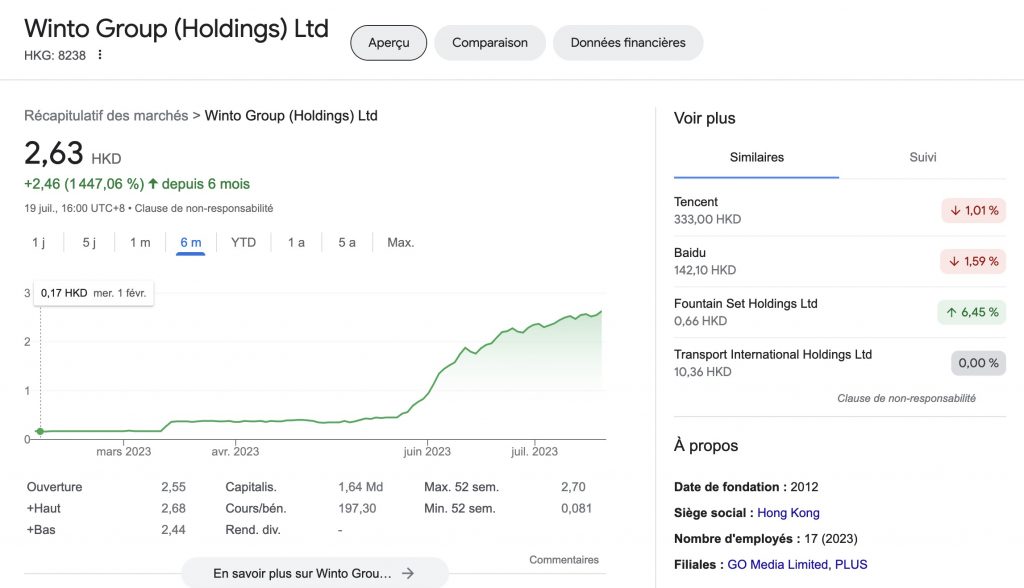This screenshot has height=588, width=1024.
Task: Select the 1 j time range
Action: [x=39, y=242]
